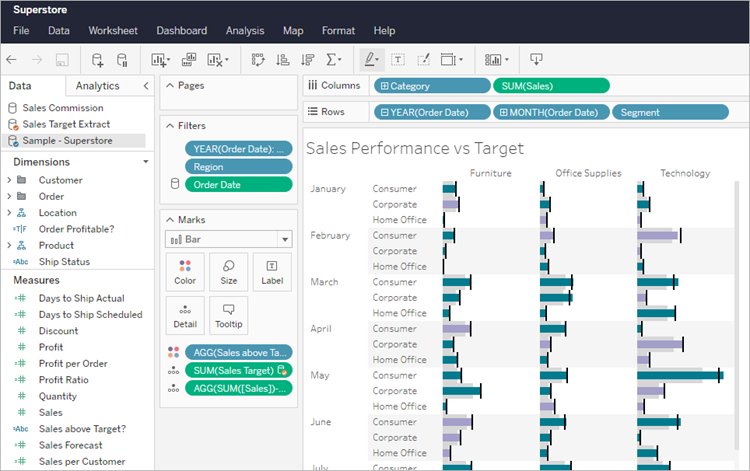Click the Fix Axes pencil icon
The width and height of the screenshot is (750, 471).
coord(423,60)
